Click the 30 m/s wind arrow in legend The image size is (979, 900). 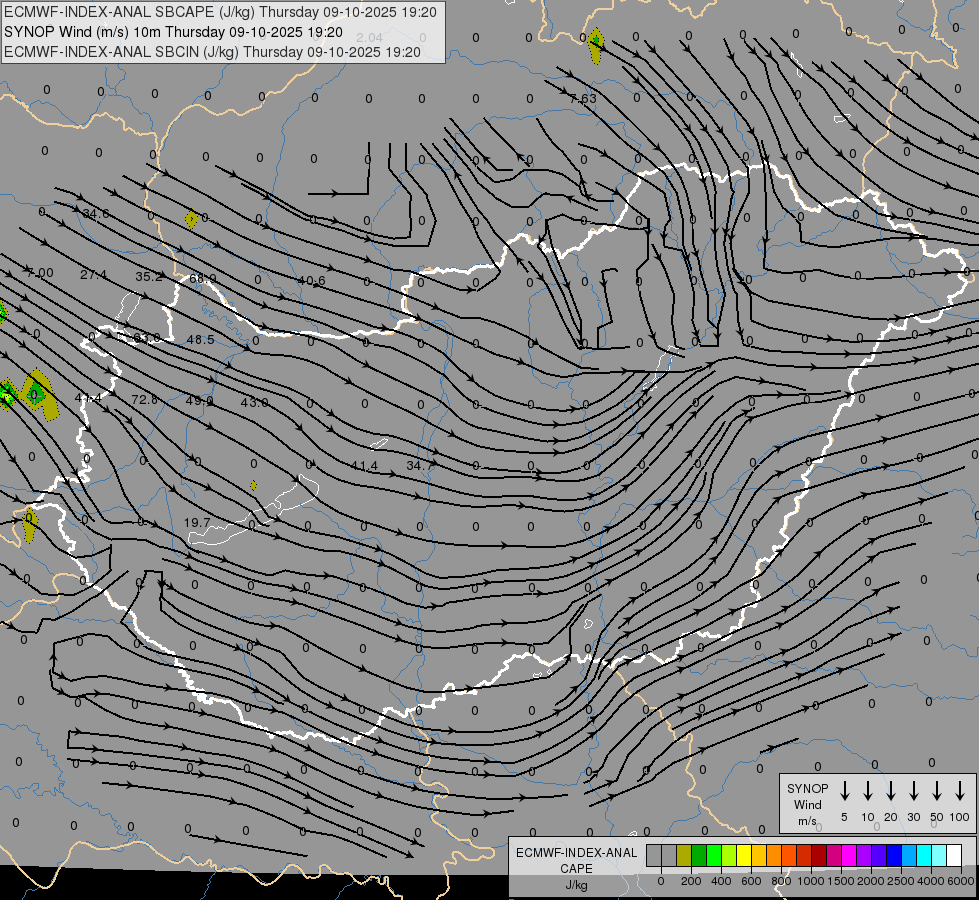point(913,791)
